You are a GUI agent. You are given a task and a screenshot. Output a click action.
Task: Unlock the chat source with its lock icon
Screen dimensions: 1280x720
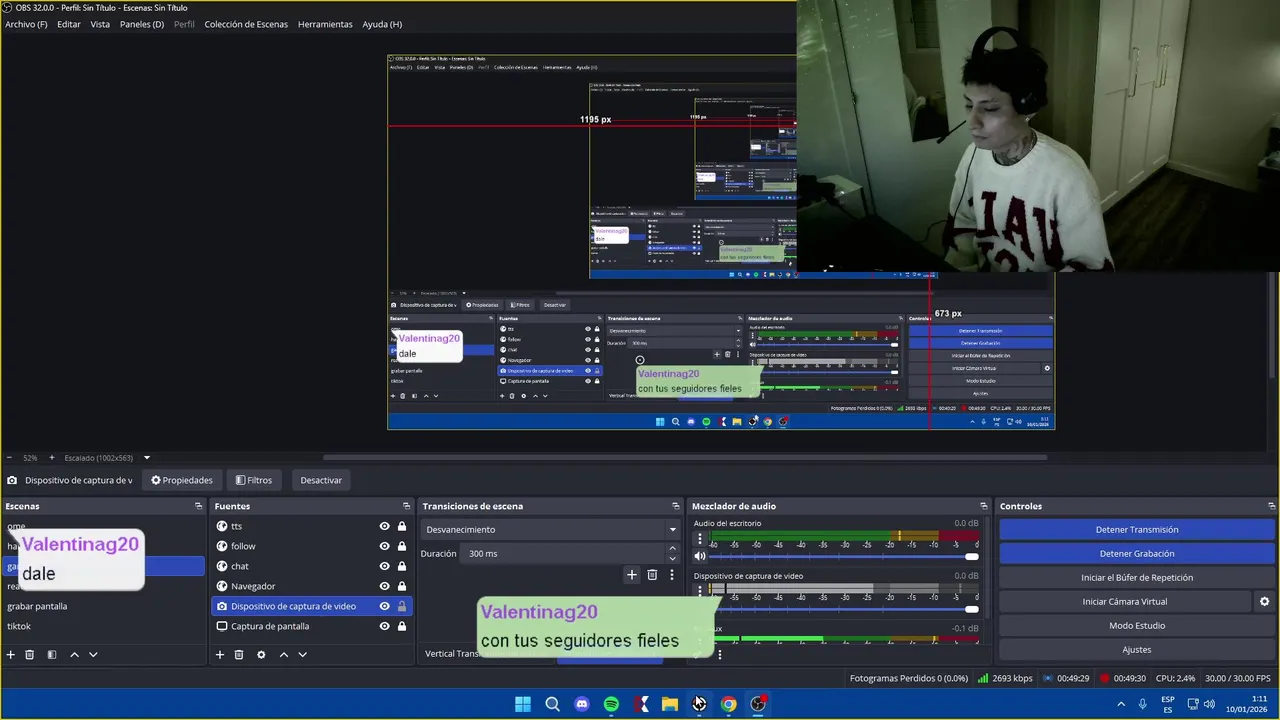click(402, 566)
